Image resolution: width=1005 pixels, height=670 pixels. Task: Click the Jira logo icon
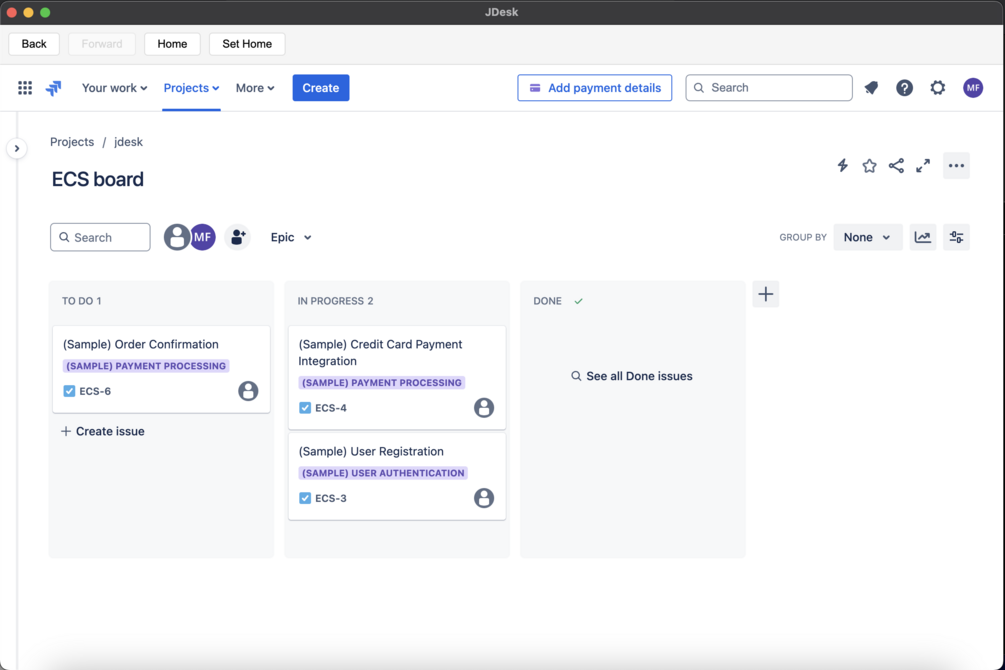coord(54,88)
